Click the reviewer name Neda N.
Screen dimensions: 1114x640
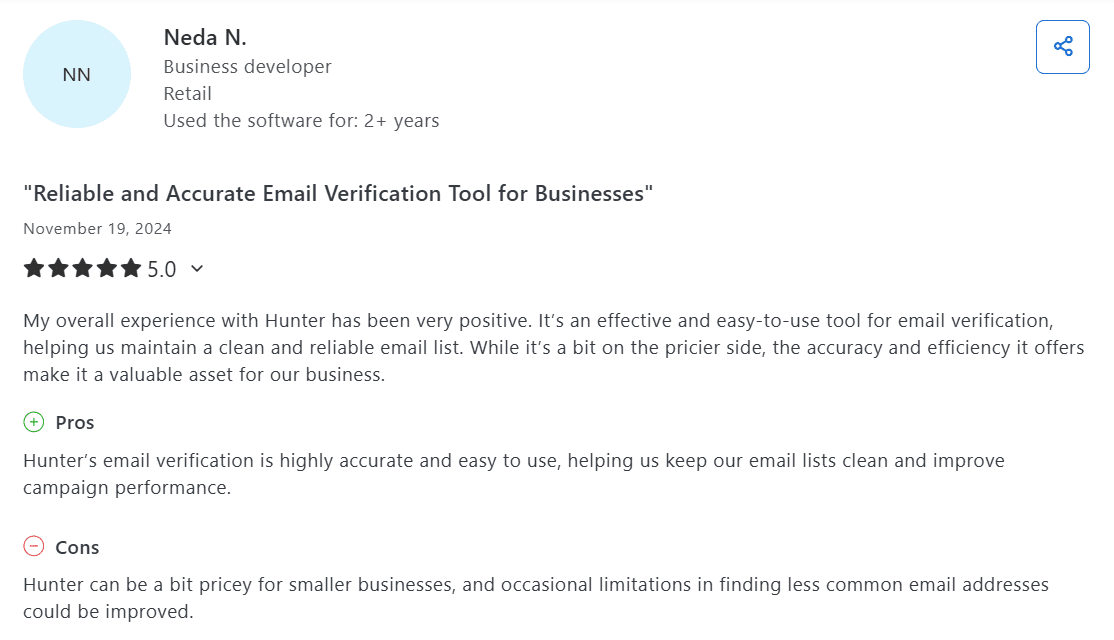205,38
